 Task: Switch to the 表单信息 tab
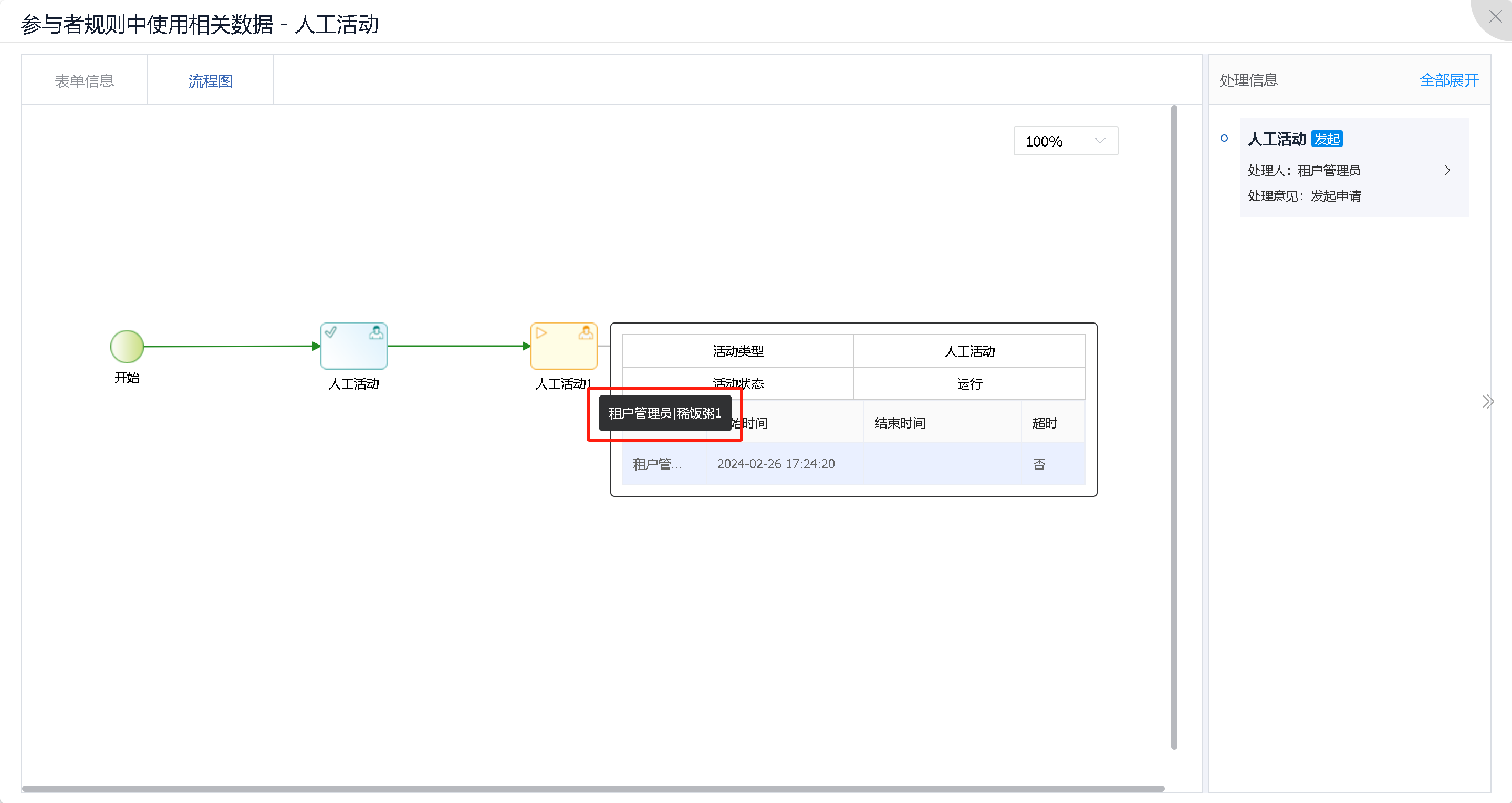(84, 80)
